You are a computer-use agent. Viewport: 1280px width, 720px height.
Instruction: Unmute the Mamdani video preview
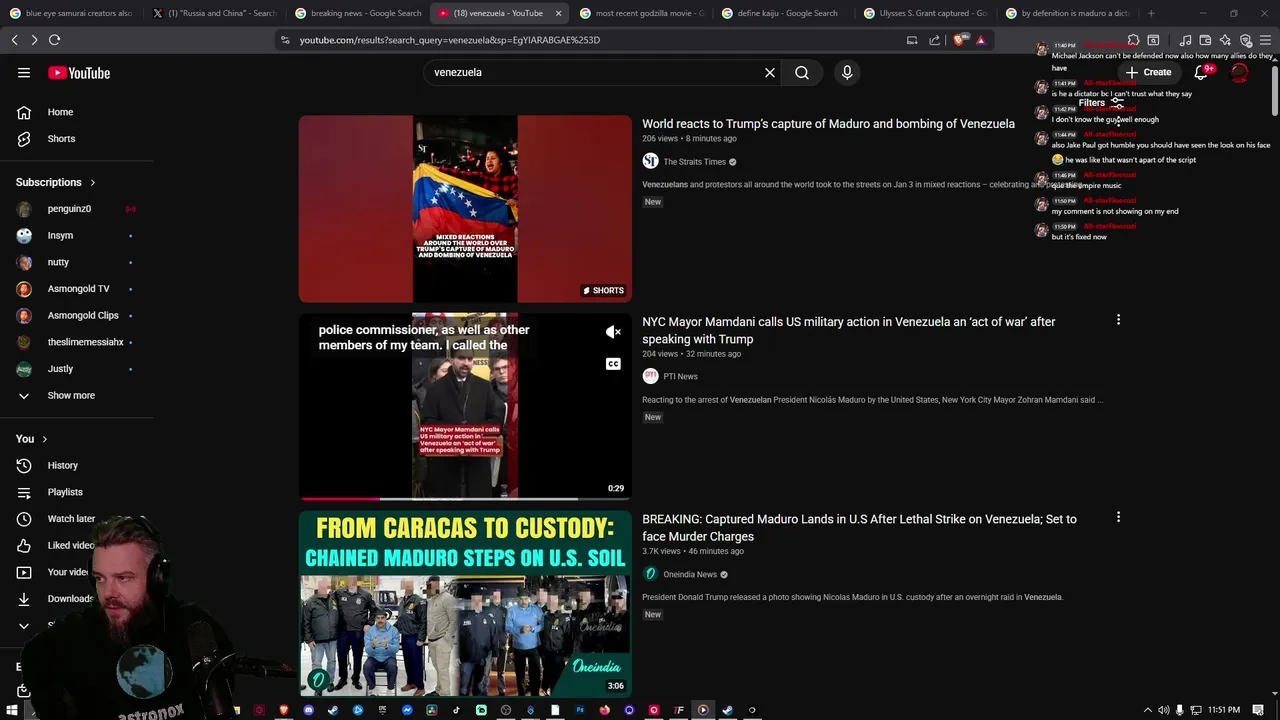pos(613,332)
